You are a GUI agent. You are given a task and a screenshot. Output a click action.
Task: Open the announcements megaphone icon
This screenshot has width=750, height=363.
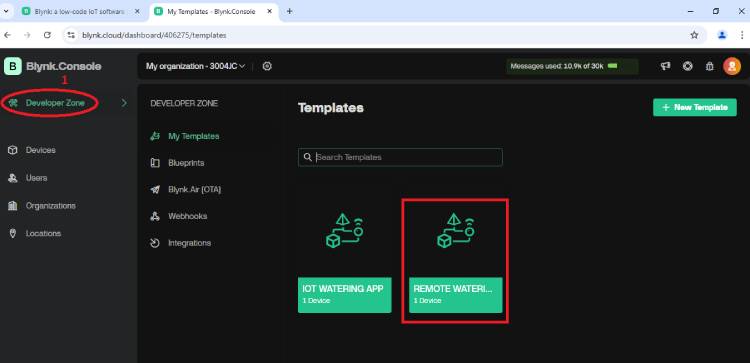point(665,66)
